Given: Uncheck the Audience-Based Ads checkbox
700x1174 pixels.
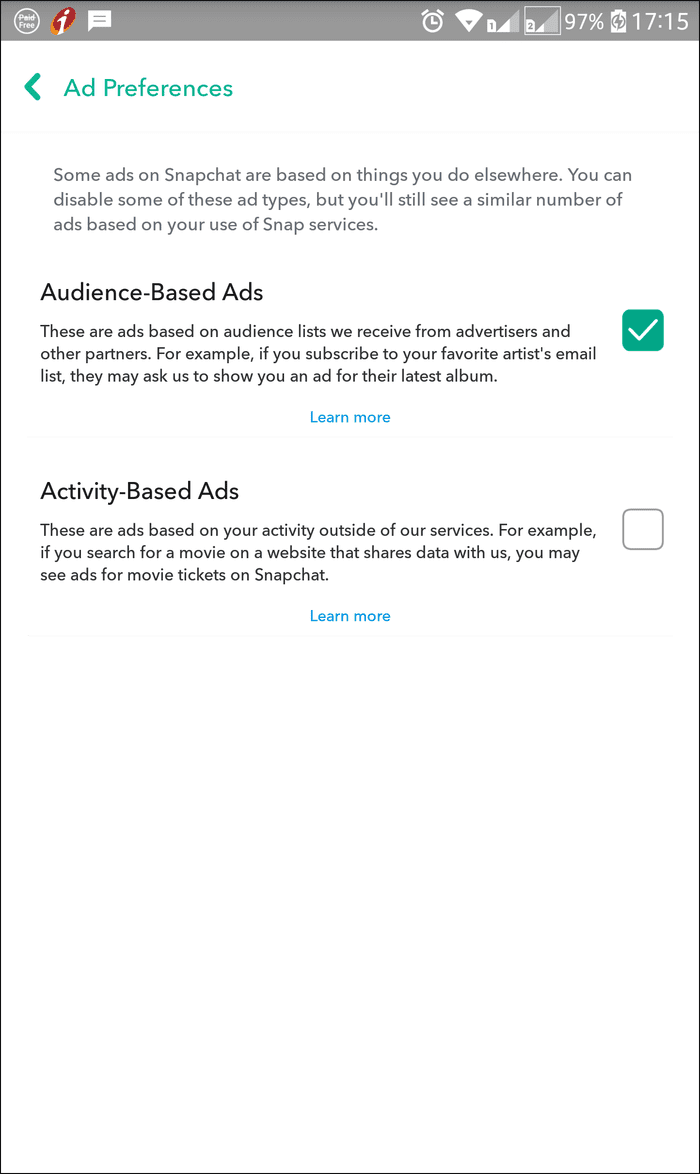Looking at the screenshot, I should tap(642, 330).
